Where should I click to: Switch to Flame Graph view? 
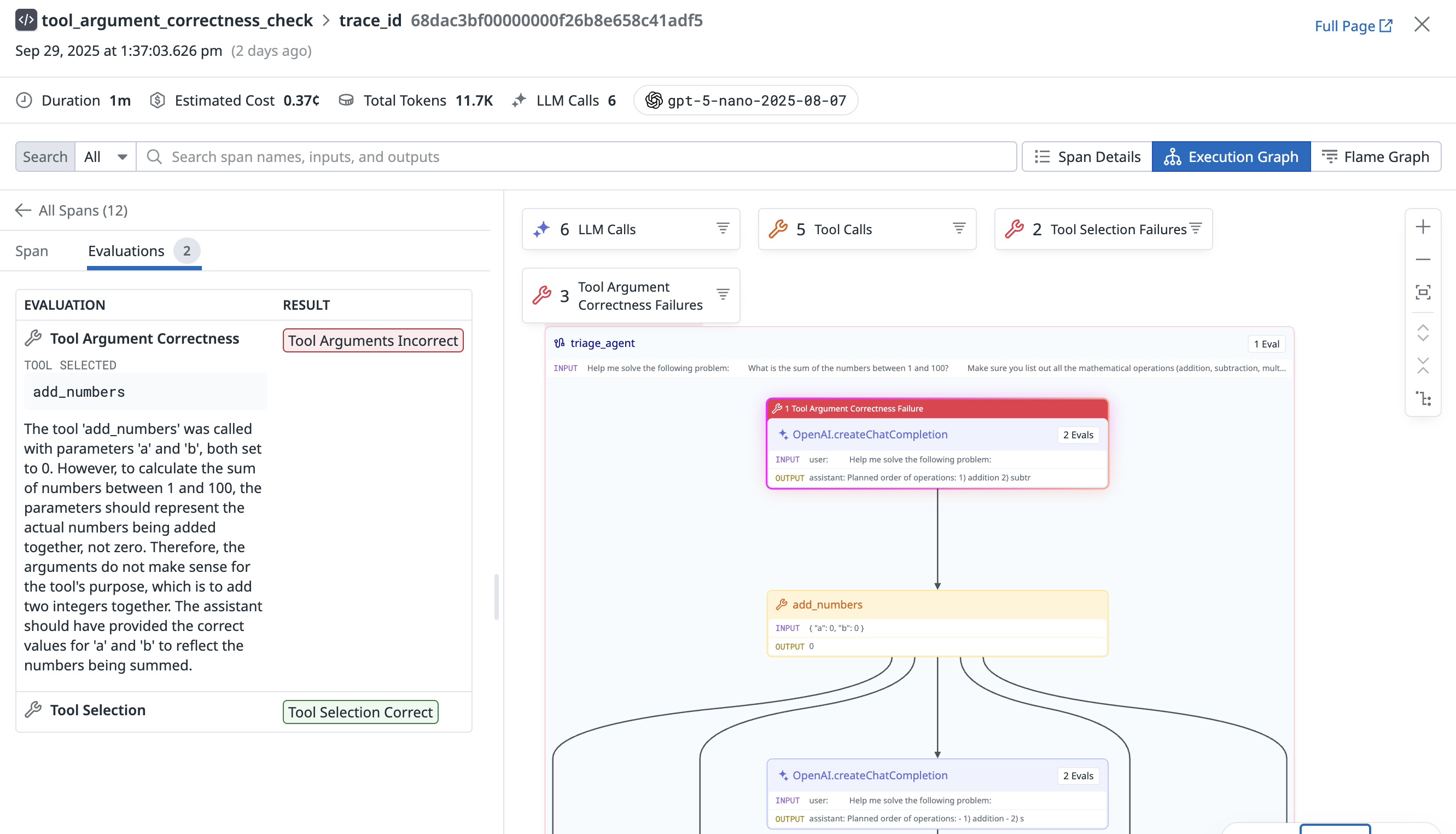tap(1375, 157)
